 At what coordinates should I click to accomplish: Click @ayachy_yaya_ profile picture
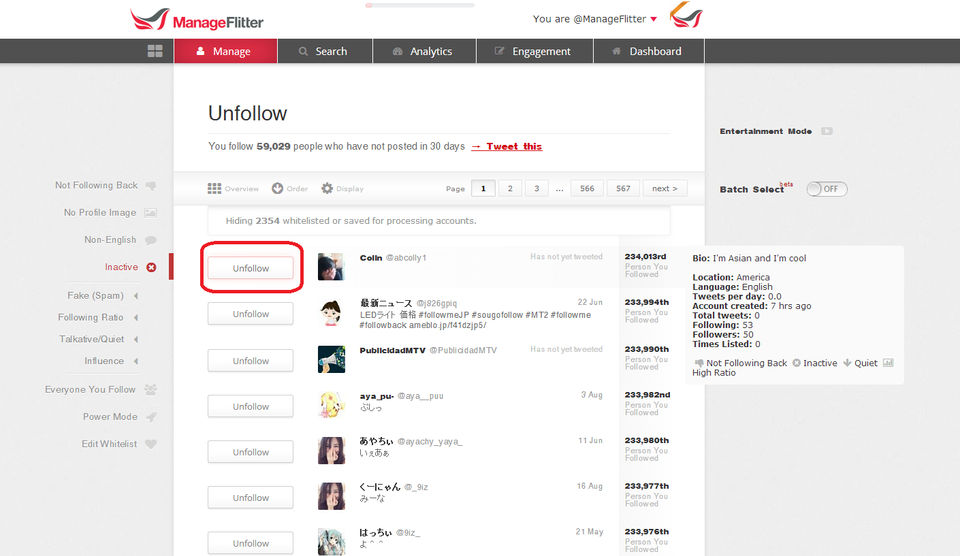(331, 451)
